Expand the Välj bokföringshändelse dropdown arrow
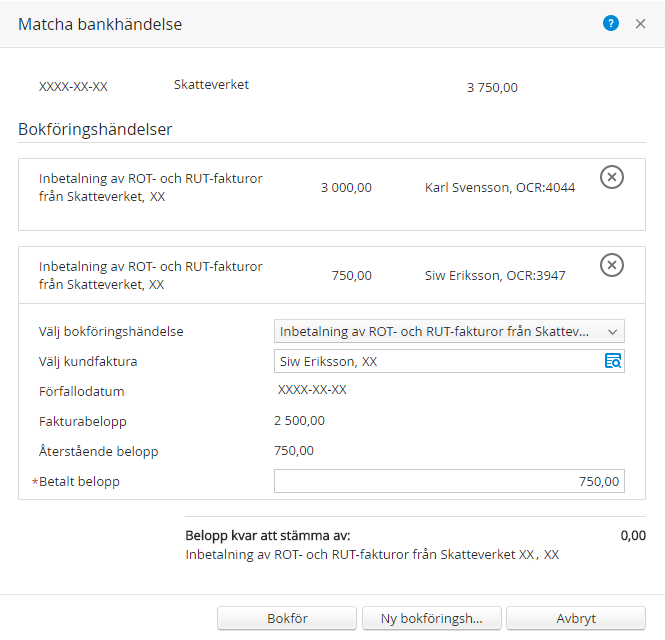The width and height of the screenshot is (665, 640). point(612,332)
